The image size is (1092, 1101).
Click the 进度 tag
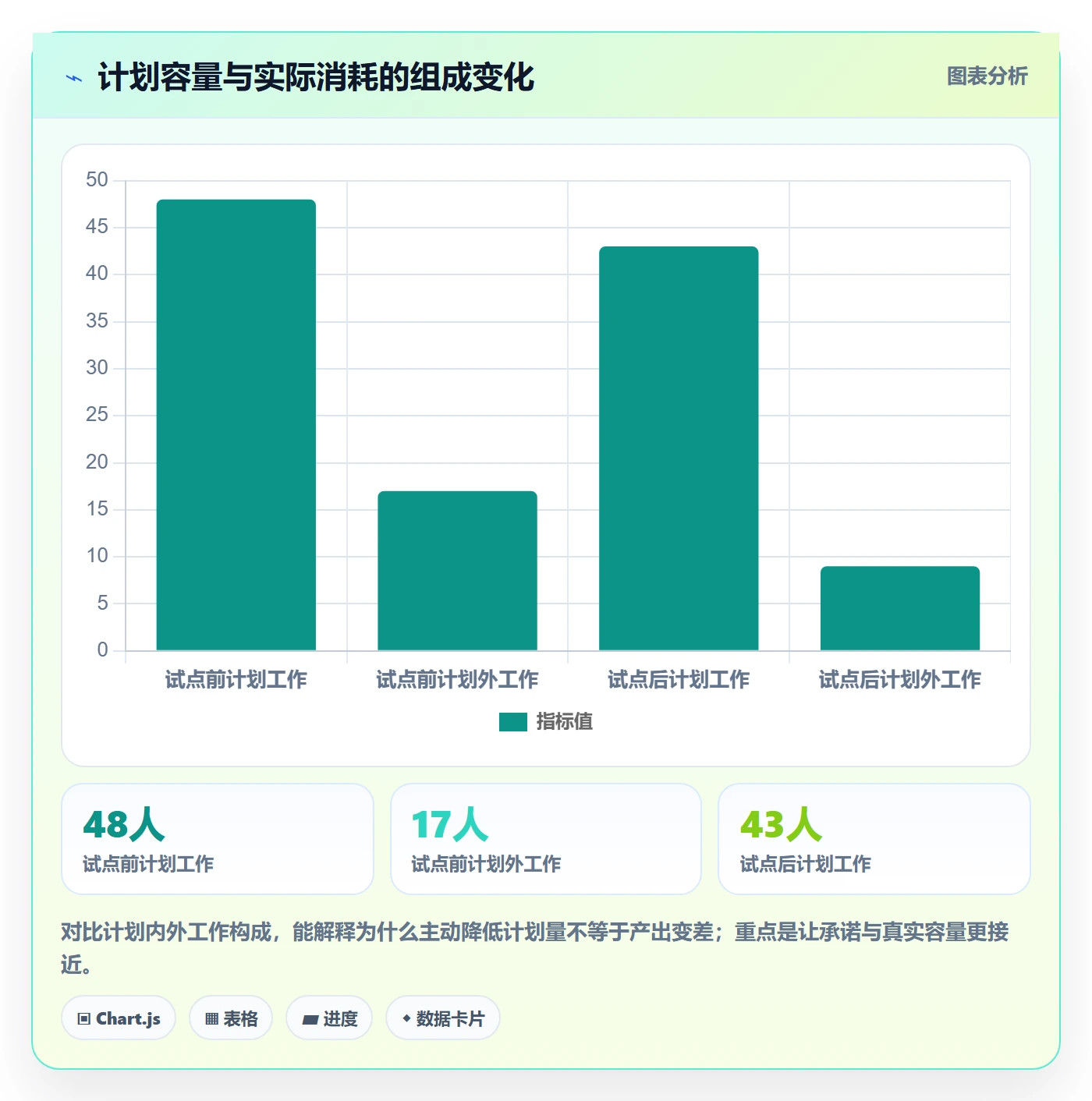click(329, 1018)
